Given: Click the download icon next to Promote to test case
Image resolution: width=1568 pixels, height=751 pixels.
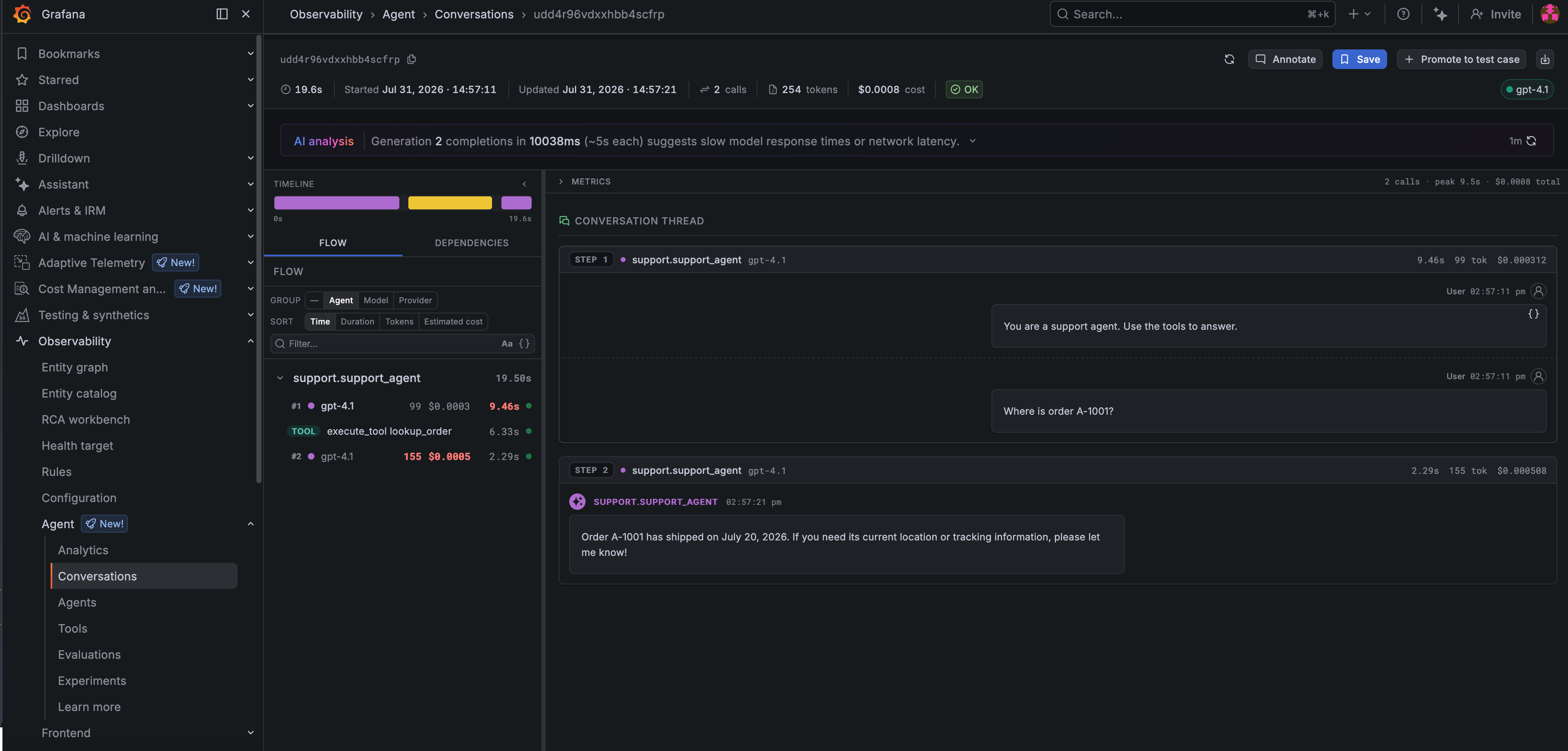Looking at the screenshot, I should pos(1545,59).
